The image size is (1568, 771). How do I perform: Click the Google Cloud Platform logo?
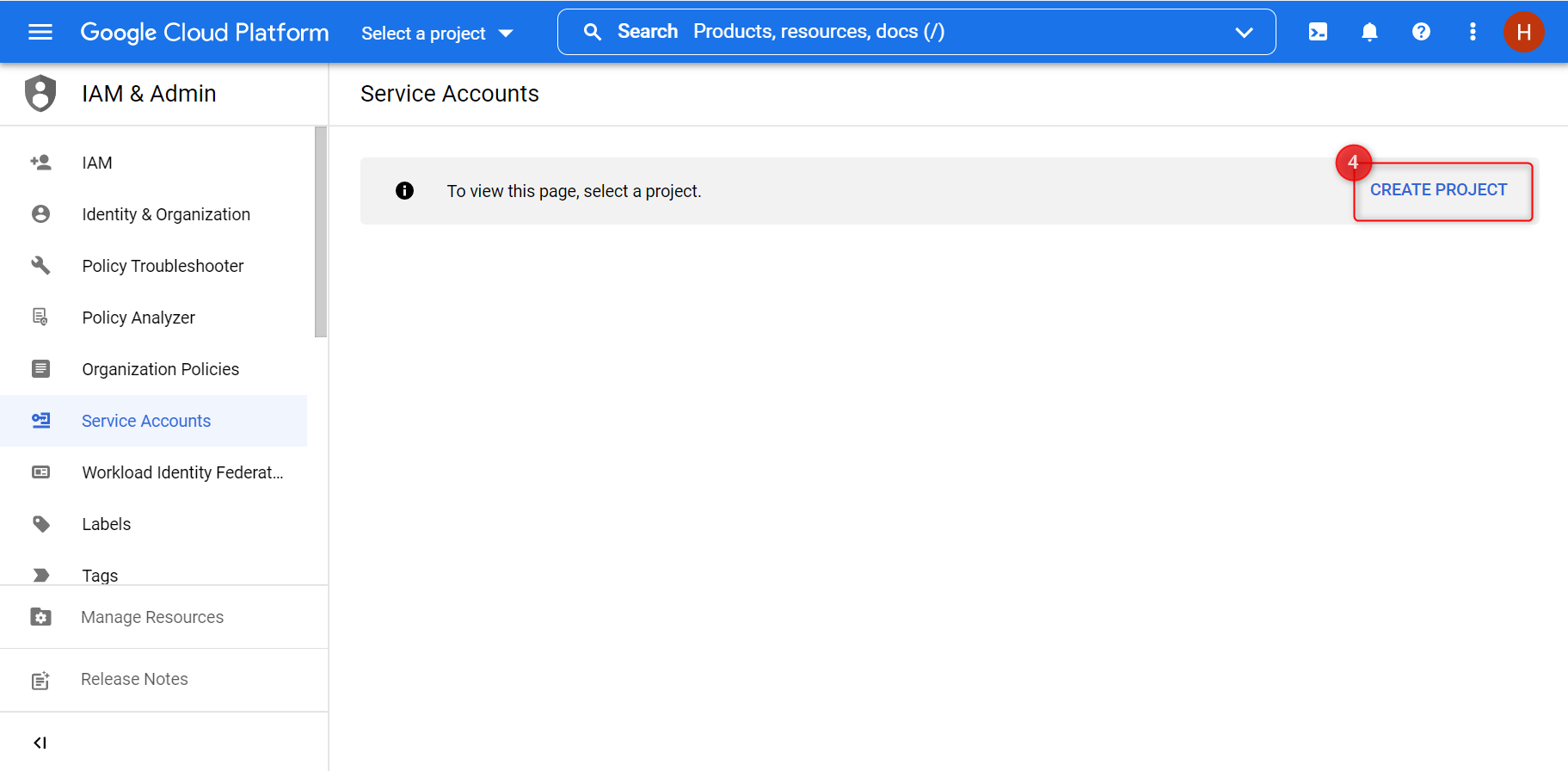tap(205, 32)
